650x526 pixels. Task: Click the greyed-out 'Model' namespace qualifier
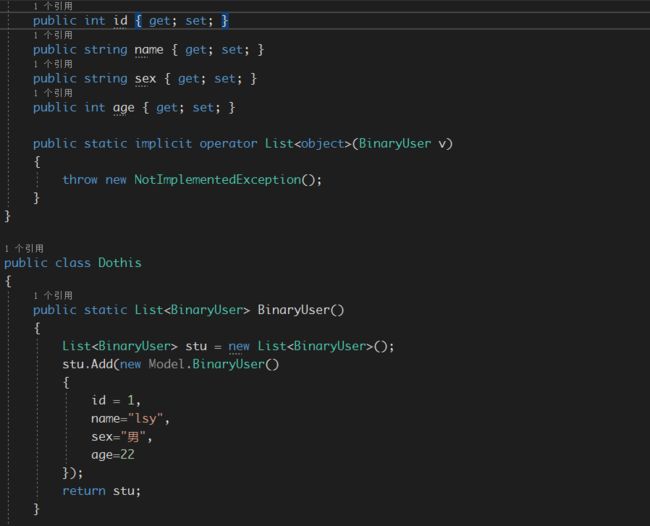point(166,364)
